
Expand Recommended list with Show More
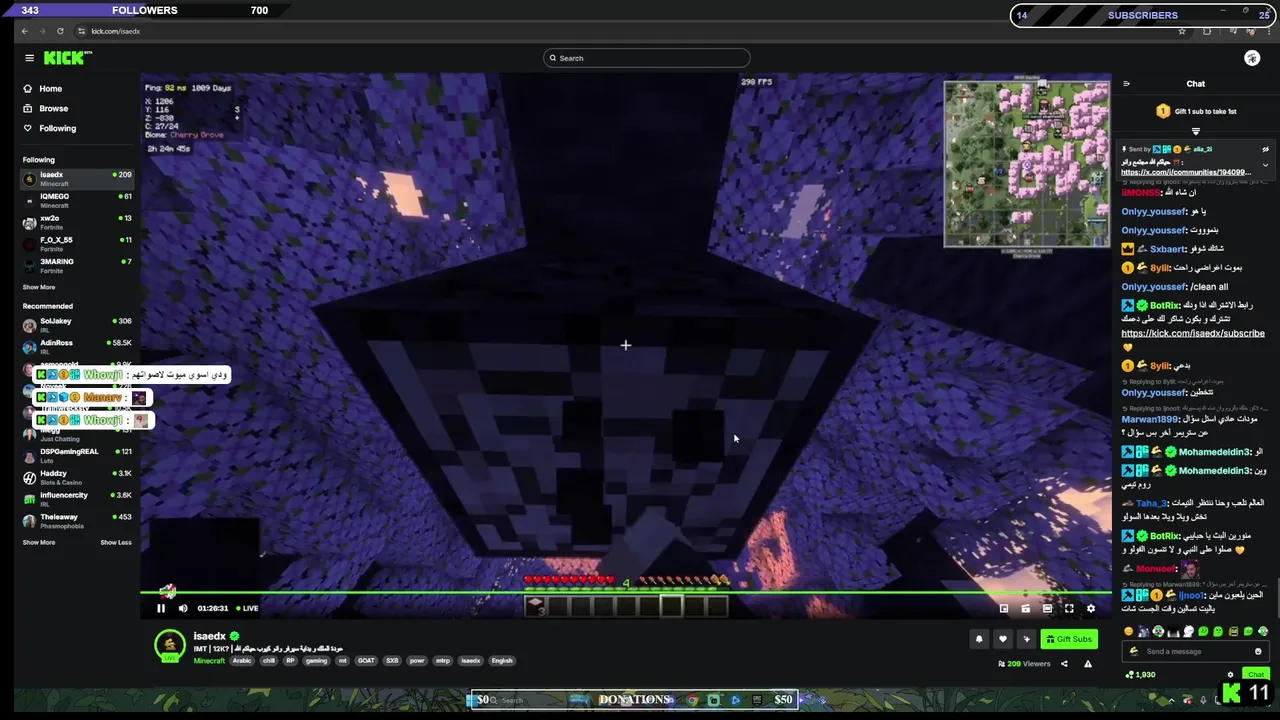coord(39,542)
